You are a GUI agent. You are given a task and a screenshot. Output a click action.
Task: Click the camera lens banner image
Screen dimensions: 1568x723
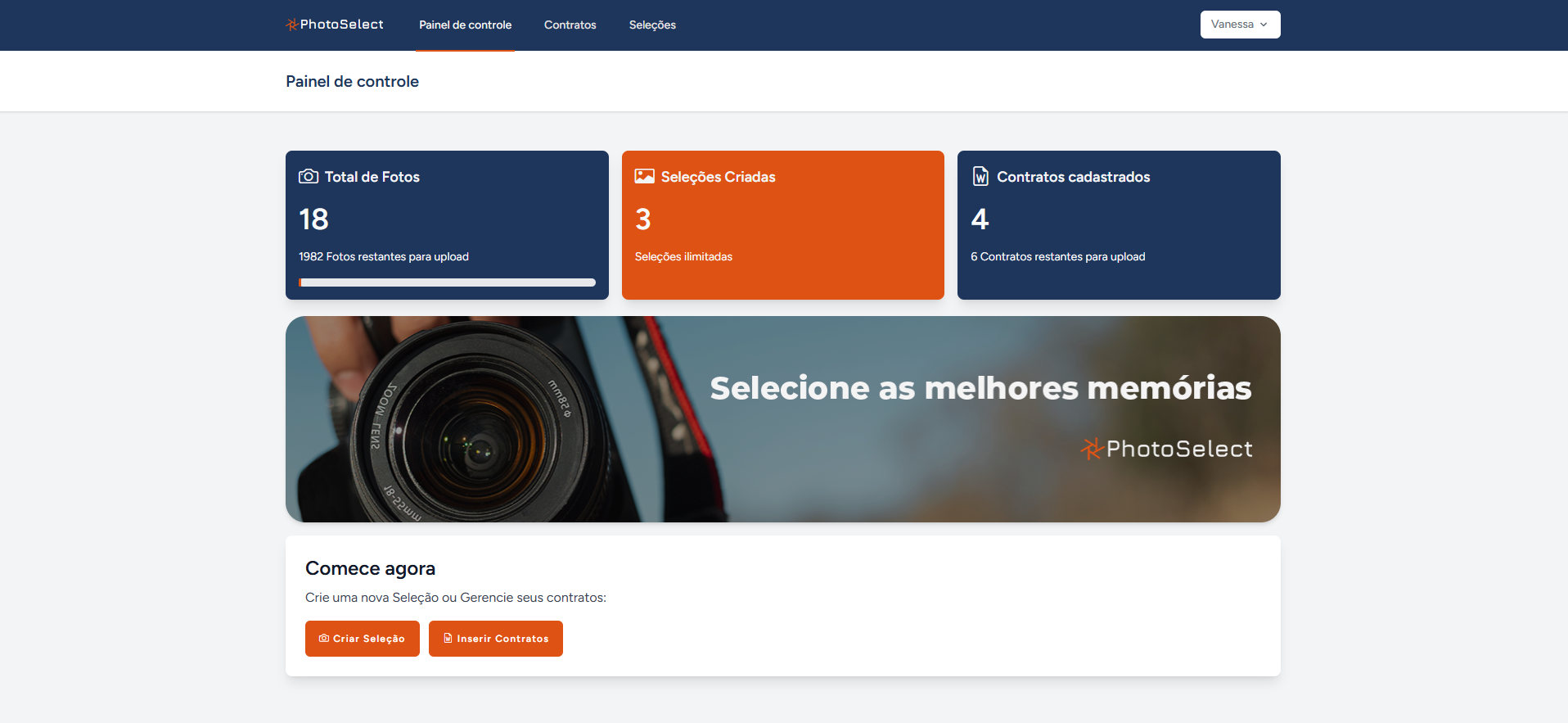pyautogui.click(x=783, y=419)
